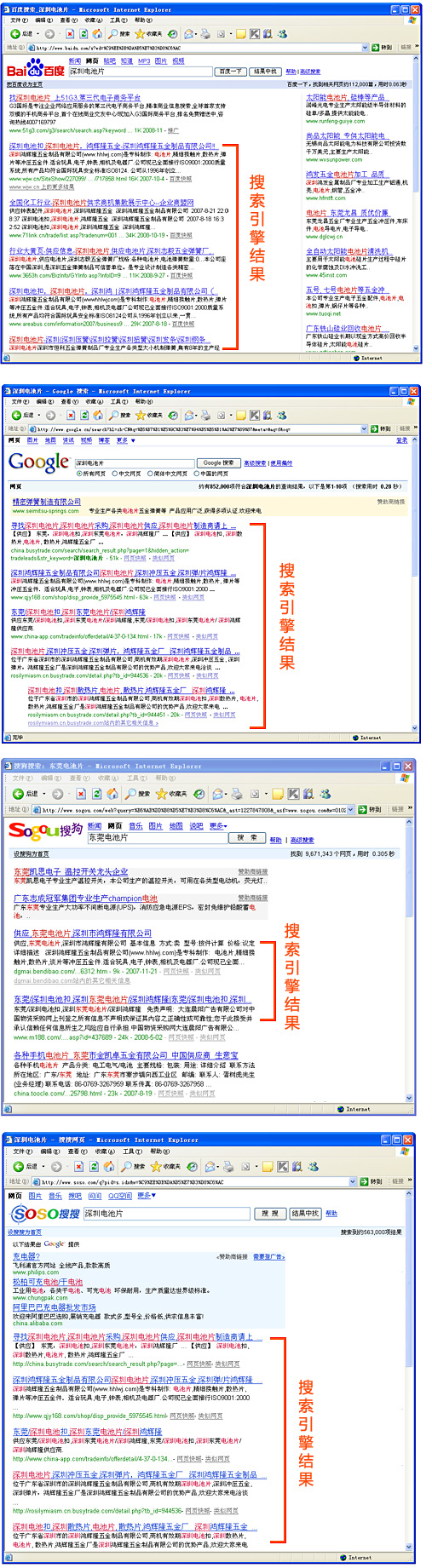
Task: Click the Google 搜索 button
Action: (218, 462)
